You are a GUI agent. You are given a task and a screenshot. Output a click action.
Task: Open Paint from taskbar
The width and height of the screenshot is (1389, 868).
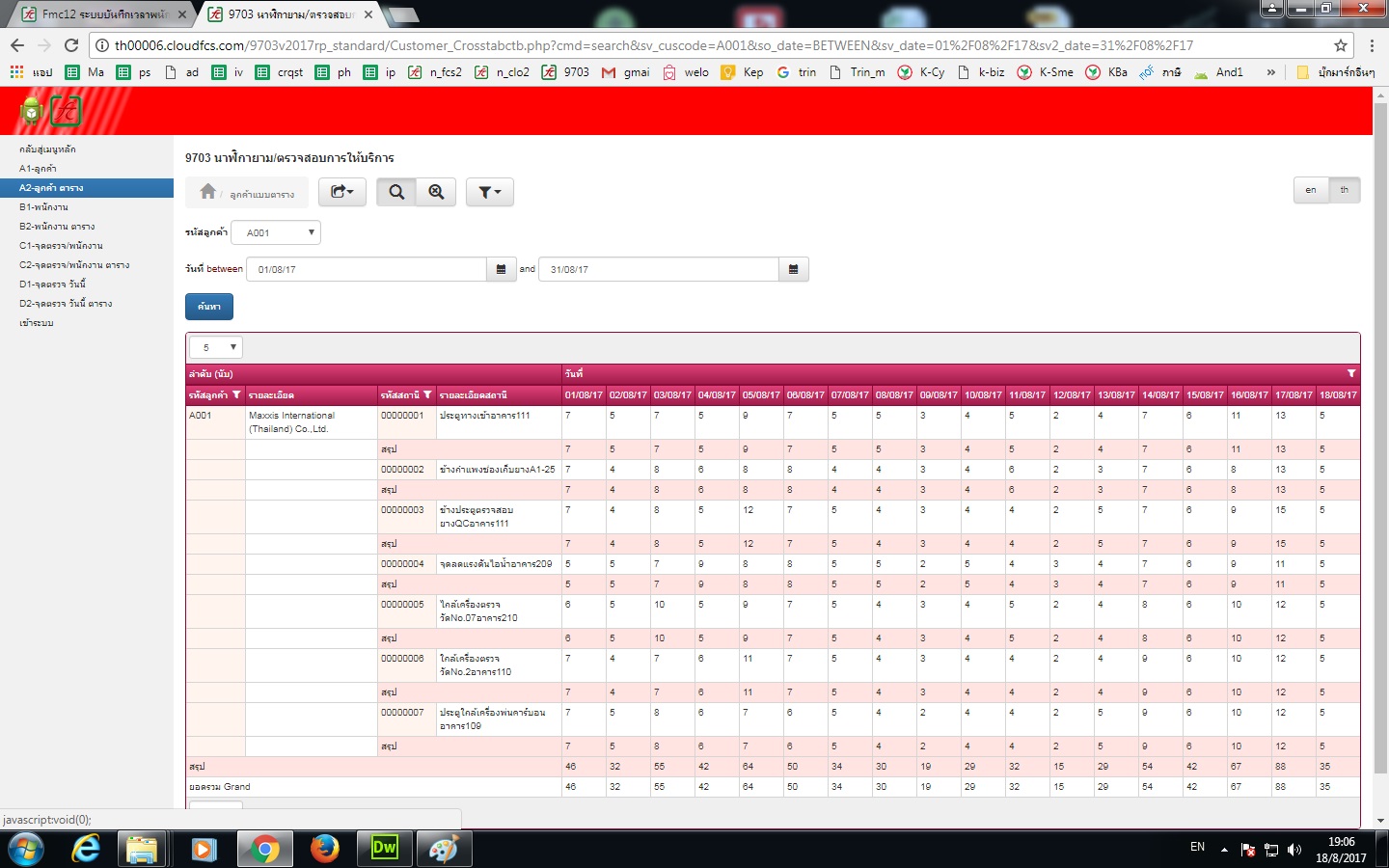[x=443, y=849]
